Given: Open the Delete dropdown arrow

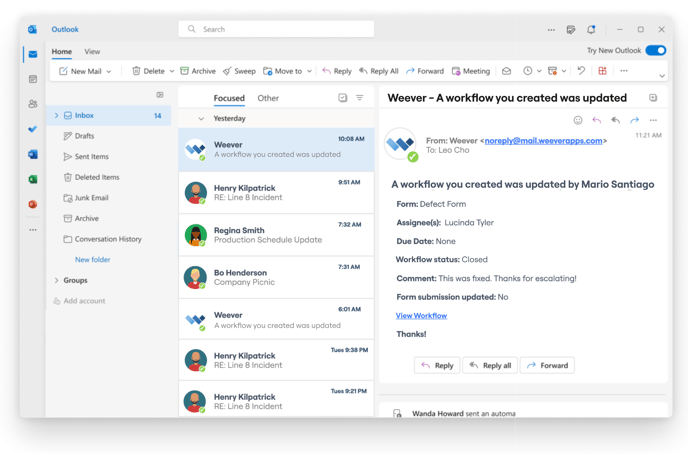Looking at the screenshot, I should coord(172,72).
